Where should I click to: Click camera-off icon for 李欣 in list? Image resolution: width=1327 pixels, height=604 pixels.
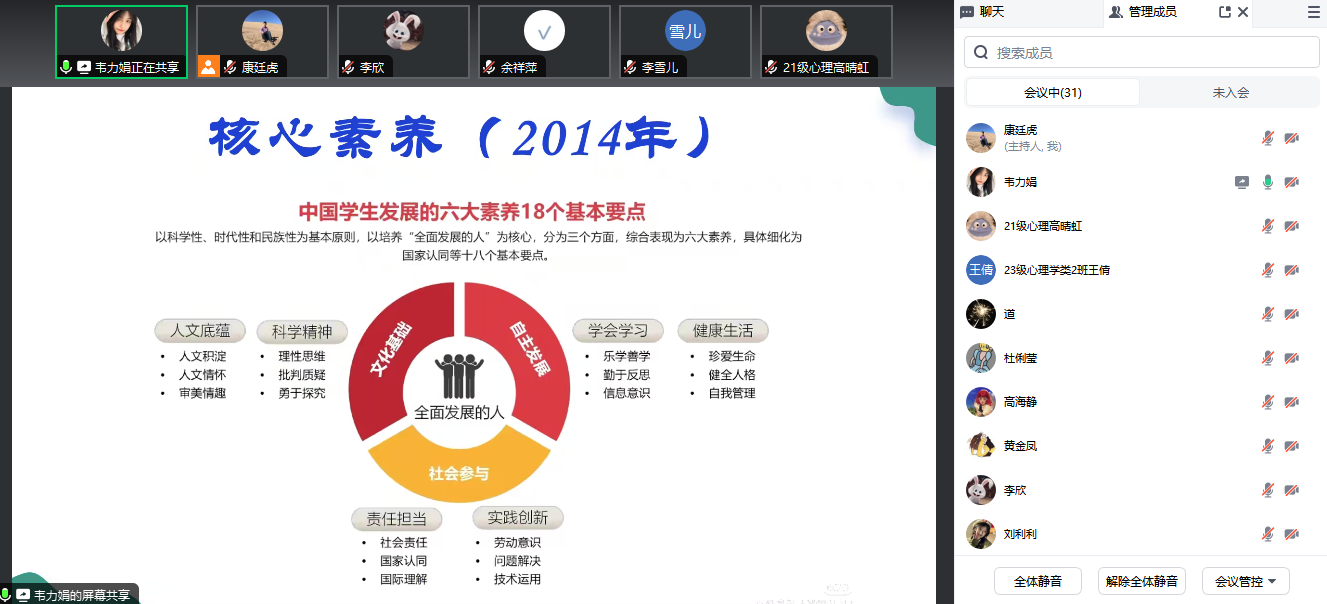pos(1291,490)
